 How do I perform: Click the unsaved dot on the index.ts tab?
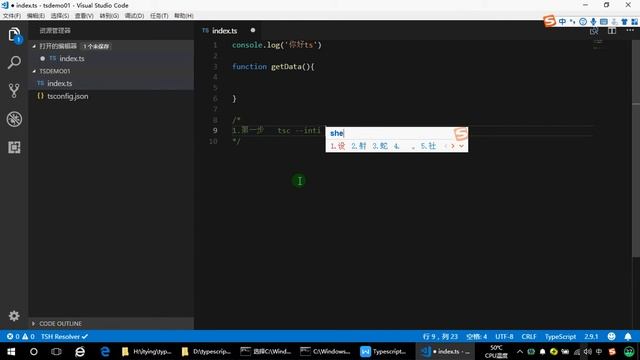tap(253, 30)
